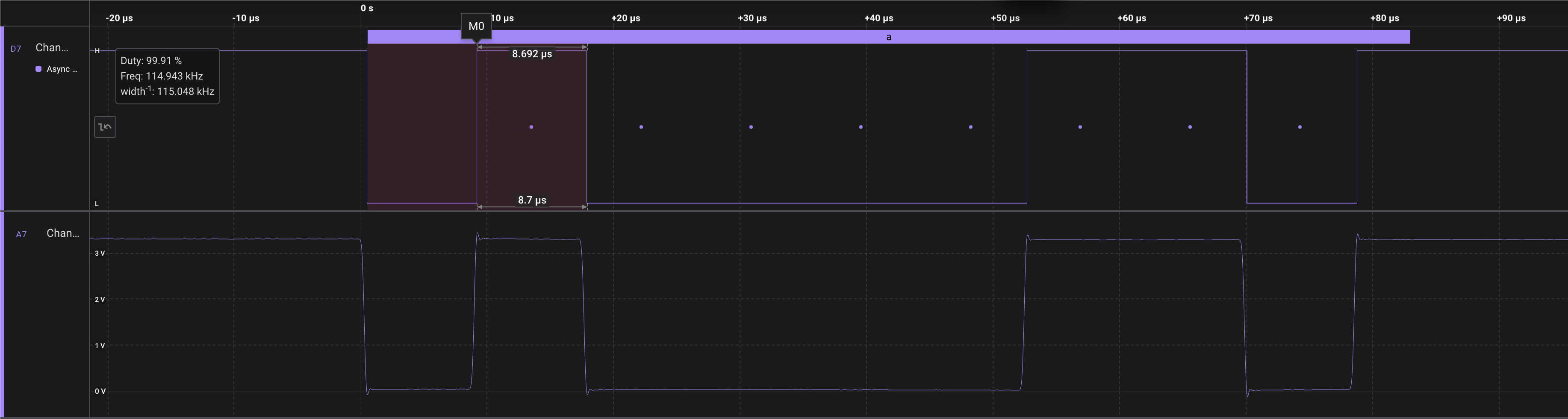1568x419 pixels.
Task: Select the M0 timing marker flag
Action: (476, 26)
